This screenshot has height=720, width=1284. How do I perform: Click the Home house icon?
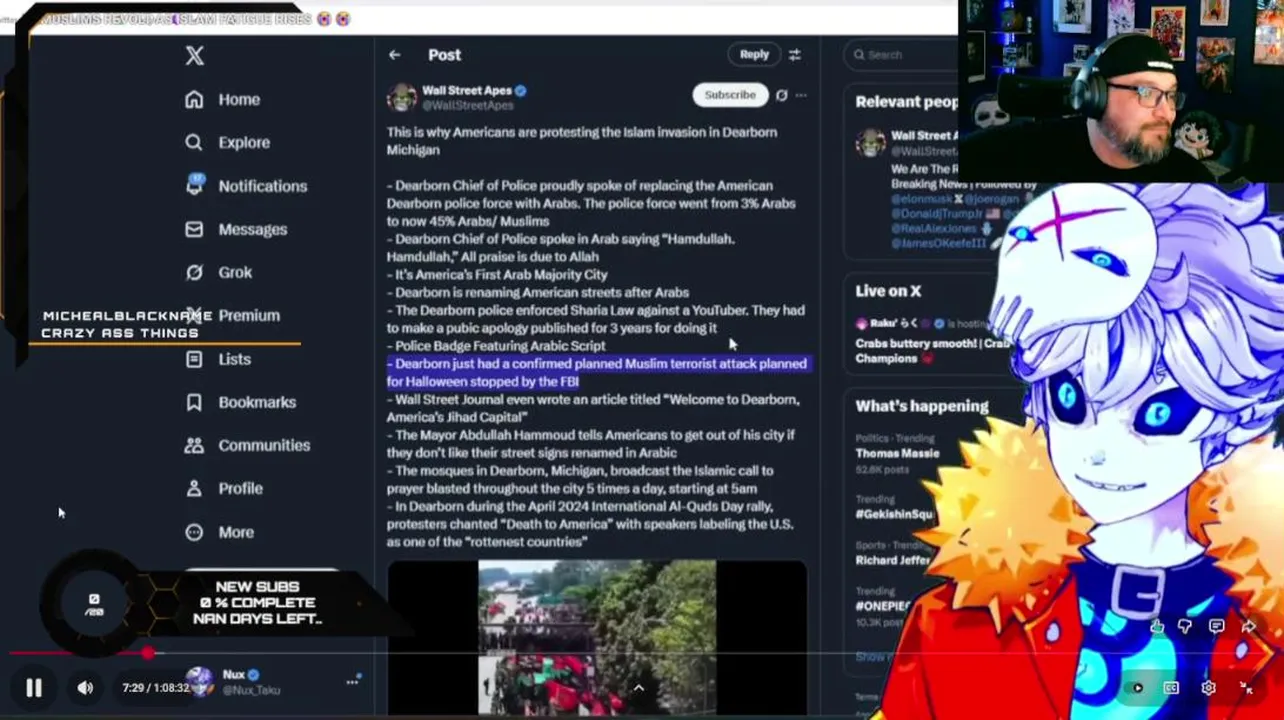point(194,99)
